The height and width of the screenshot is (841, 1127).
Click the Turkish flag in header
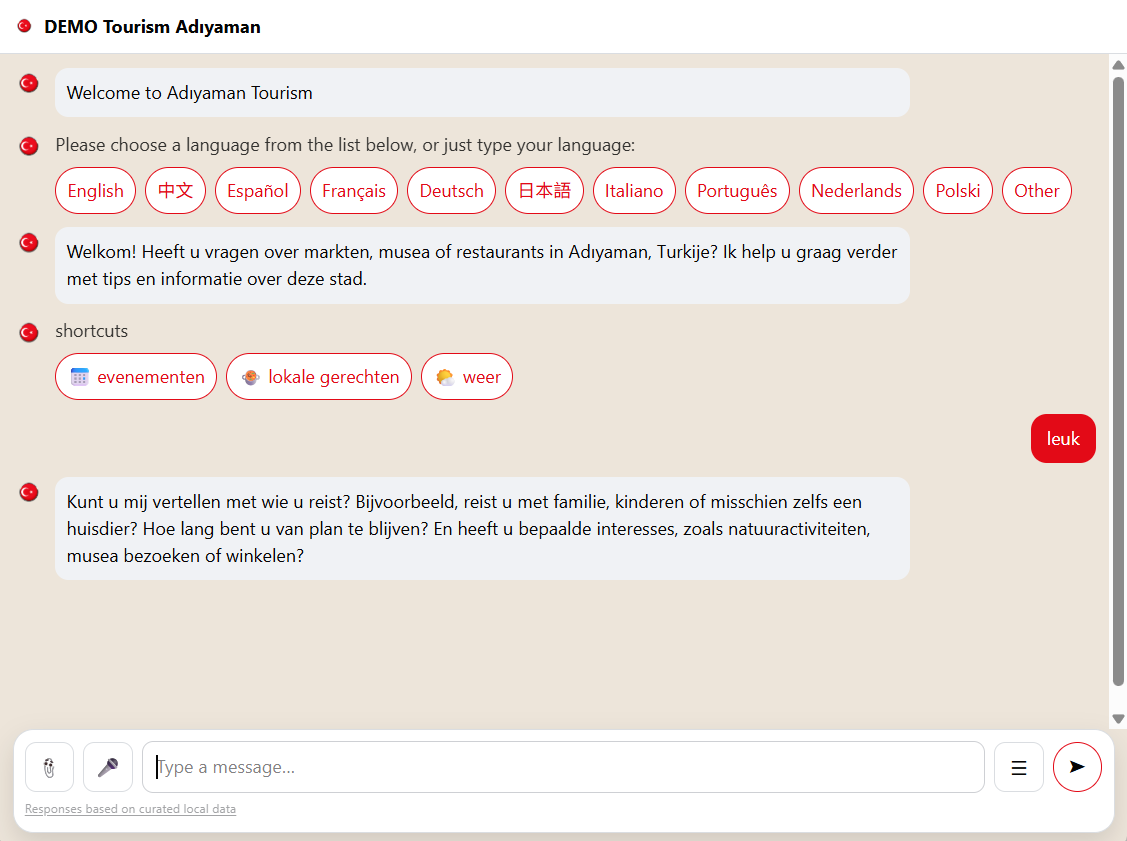pyautogui.click(x=24, y=26)
